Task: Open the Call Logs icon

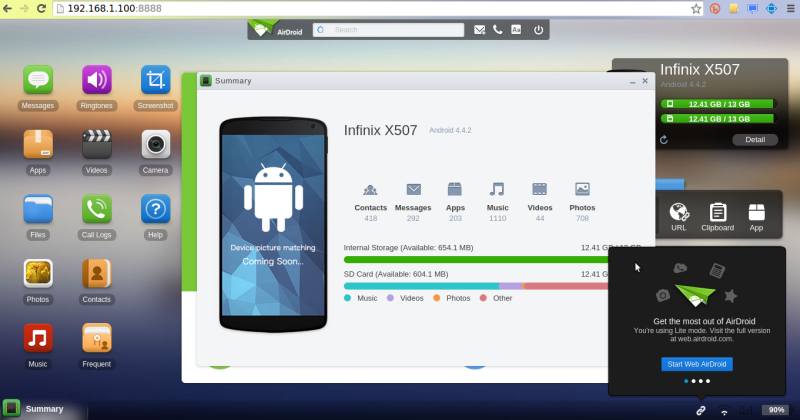Action: click(96, 209)
